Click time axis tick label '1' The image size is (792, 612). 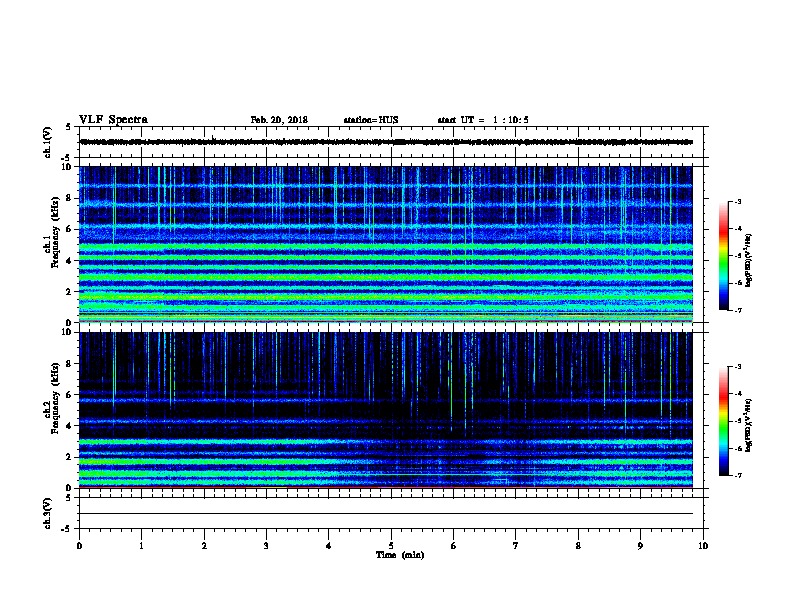pyautogui.click(x=142, y=546)
